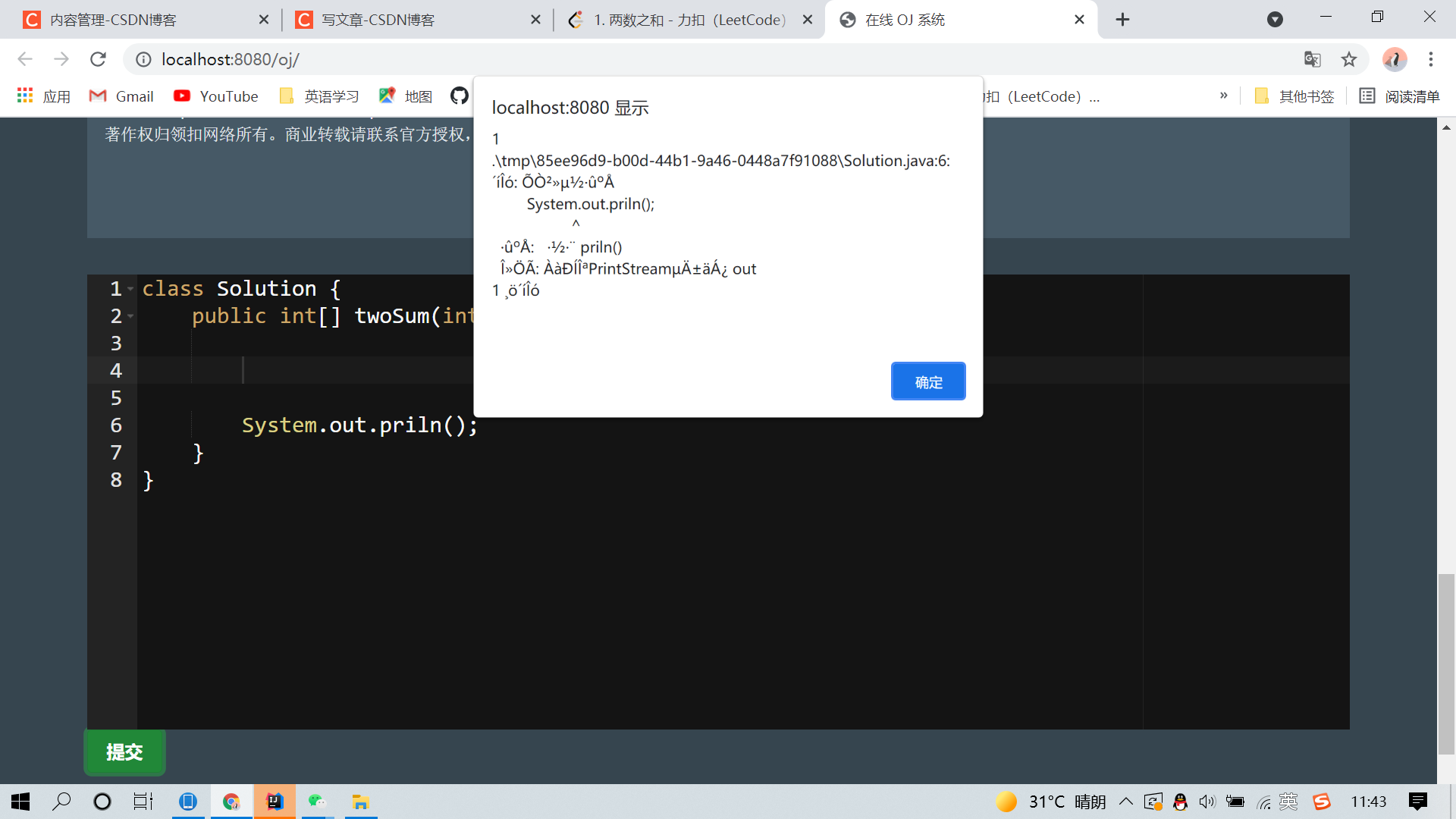Collapse code fold arrow on line 2
This screenshot has height=819, width=1456.
(x=130, y=316)
